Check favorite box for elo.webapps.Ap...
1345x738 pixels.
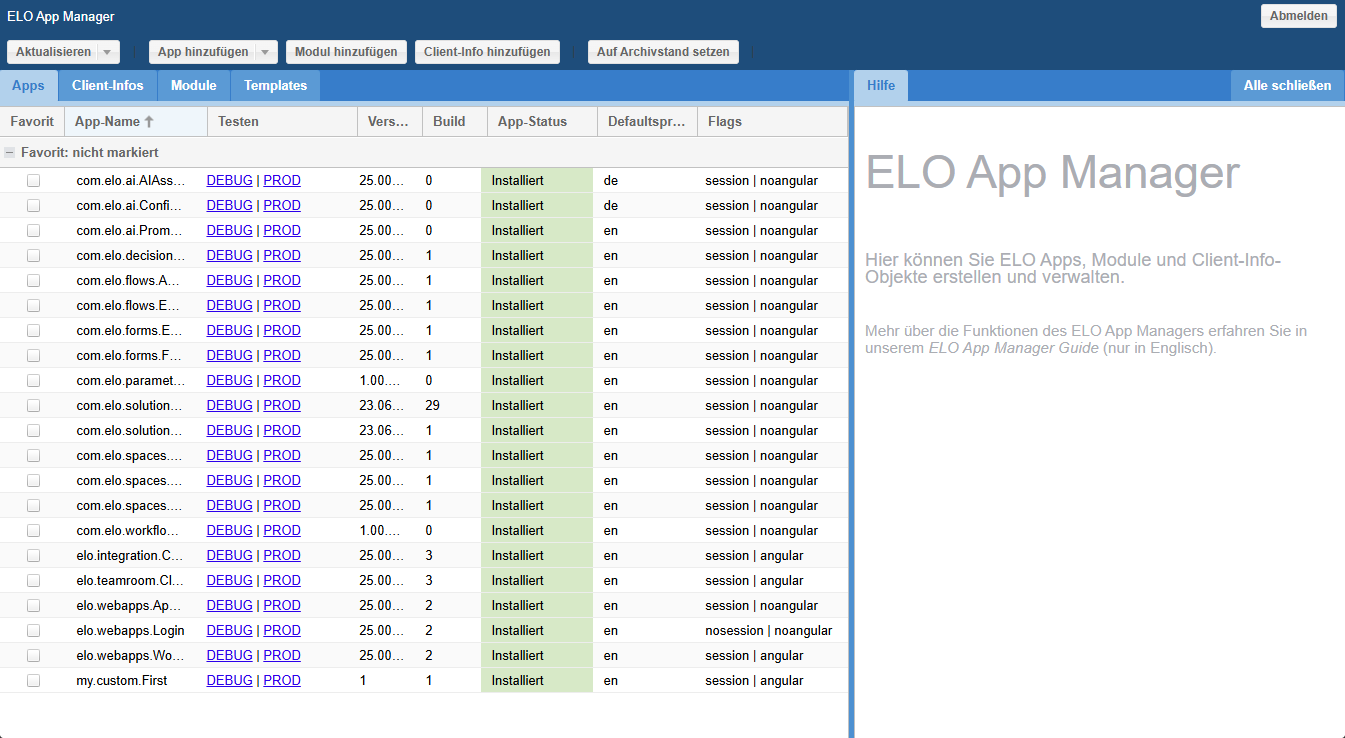click(33, 606)
